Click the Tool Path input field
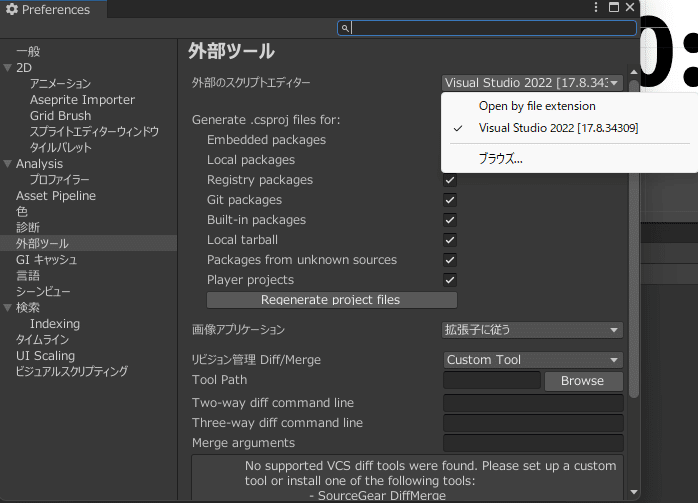Image resolution: width=698 pixels, height=503 pixels. 491,380
